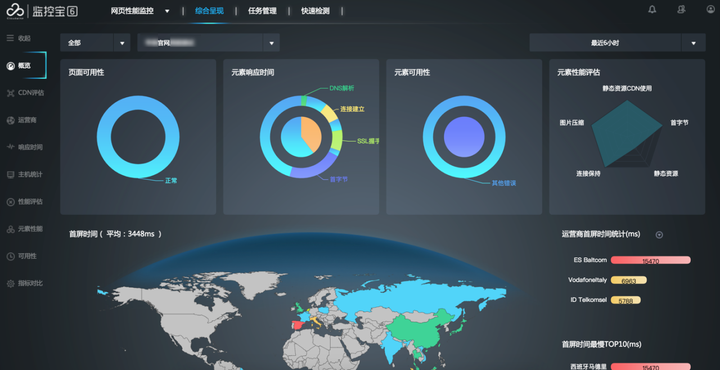
Task: Click the 首屏时间 平均 3448ms heading
Action: click(x=115, y=234)
